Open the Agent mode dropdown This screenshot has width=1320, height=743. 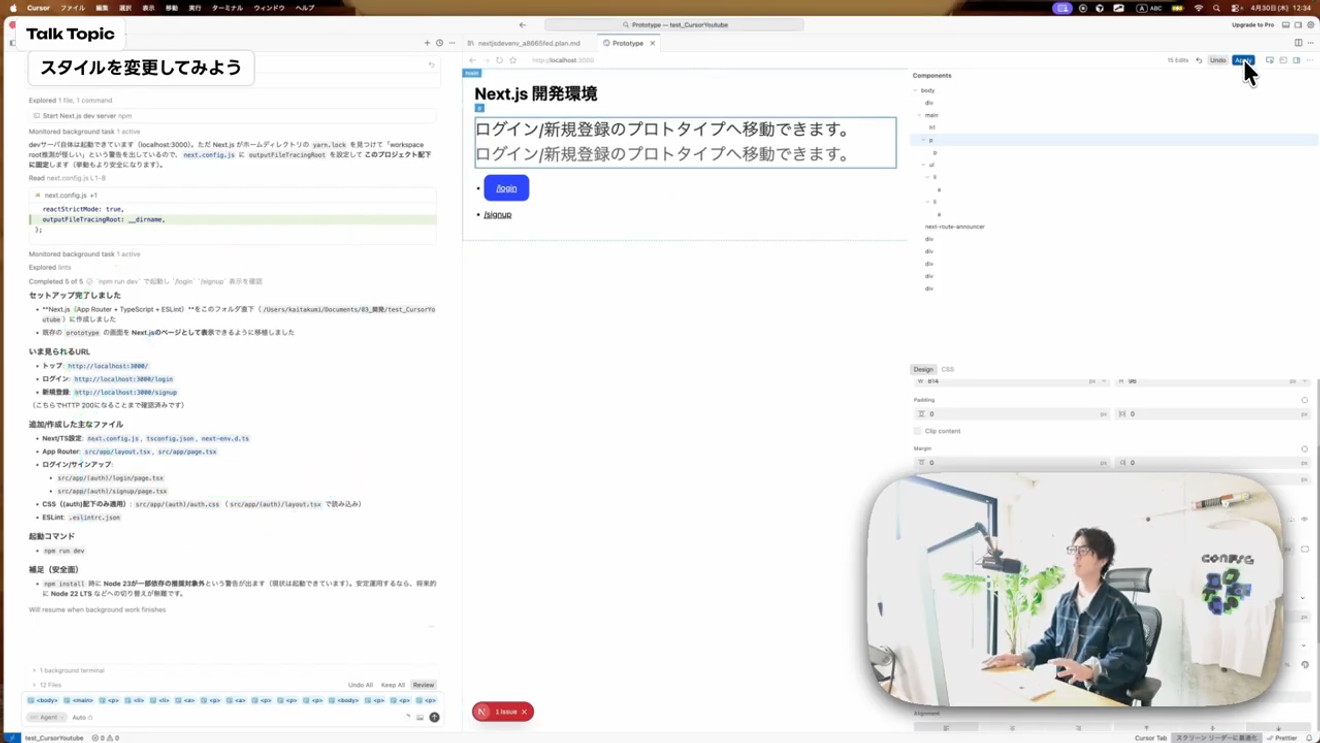(x=47, y=717)
